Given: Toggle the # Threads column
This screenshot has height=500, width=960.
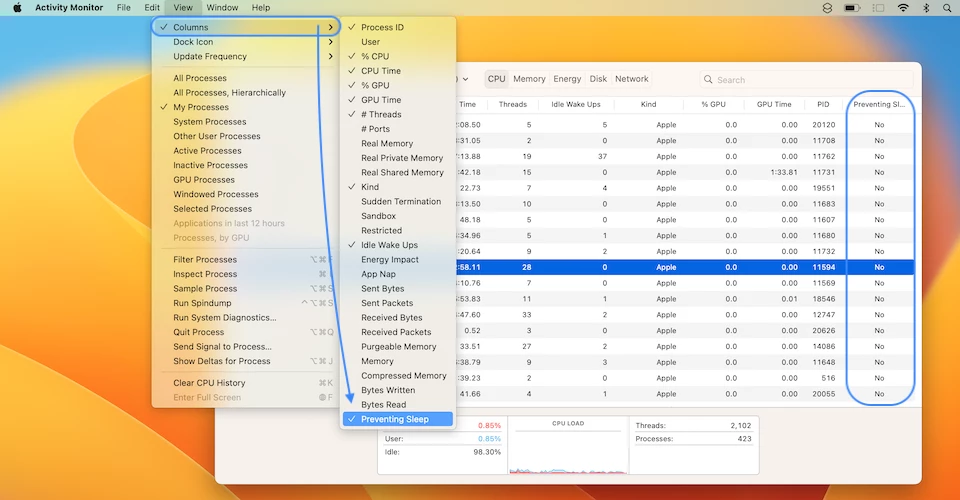Looking at the screenshot, I should click(398, 114).
